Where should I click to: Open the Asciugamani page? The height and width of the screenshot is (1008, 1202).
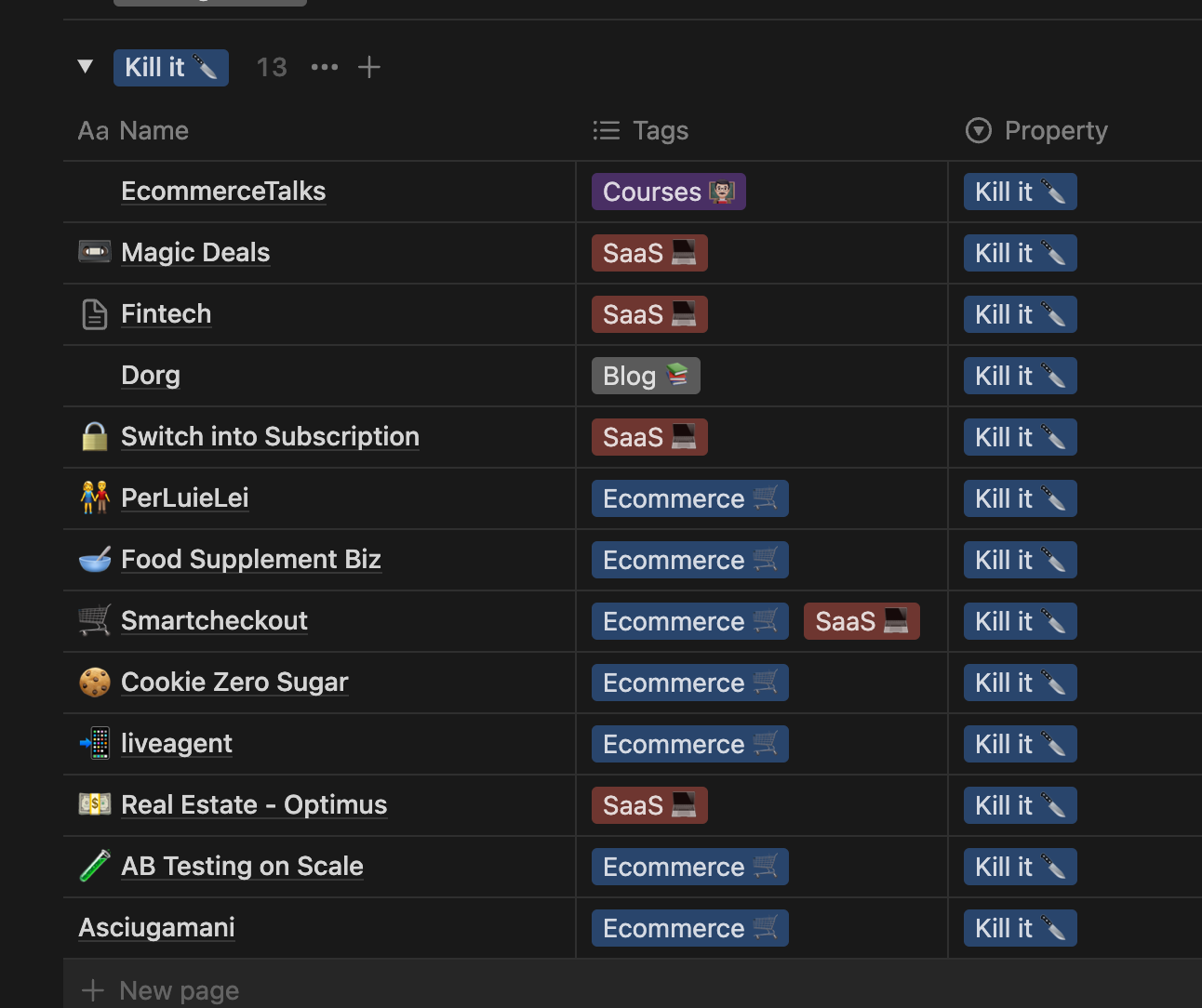[156, 927]
